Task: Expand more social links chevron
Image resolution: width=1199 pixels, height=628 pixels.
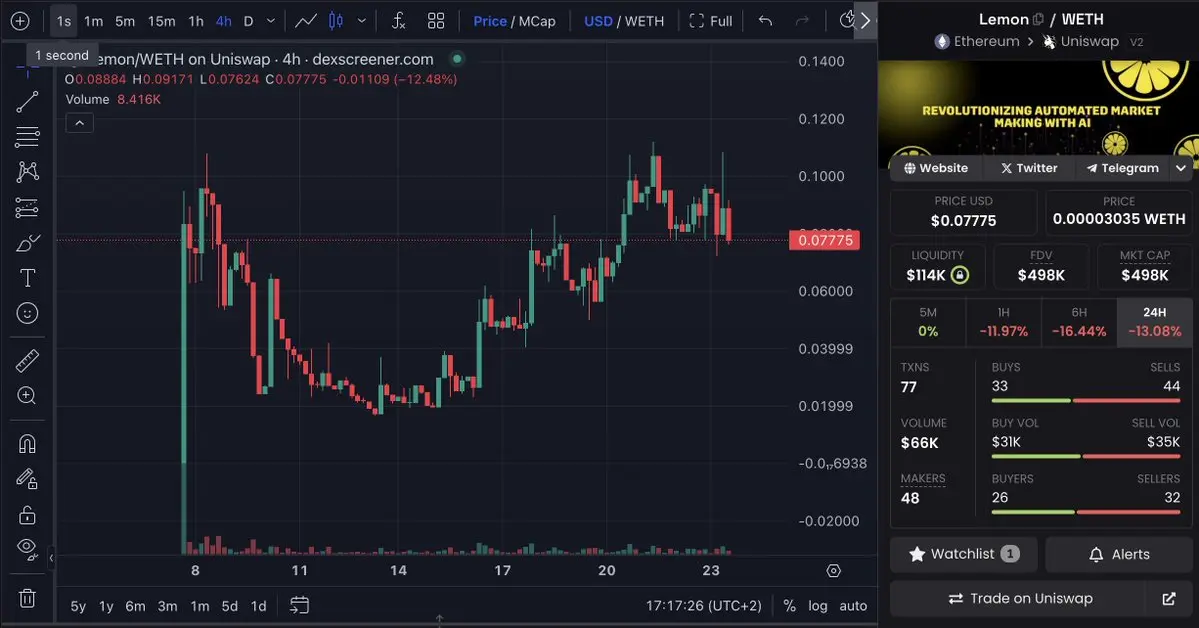Action: coord(1181,168)
